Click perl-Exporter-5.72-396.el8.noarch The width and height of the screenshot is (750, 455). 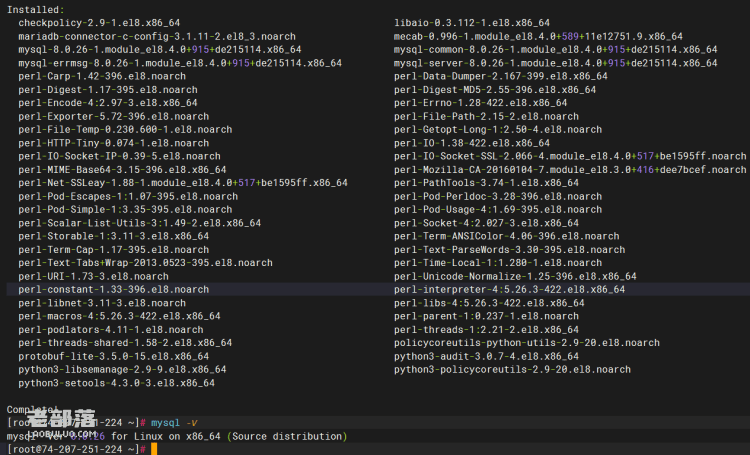point(113,116)
